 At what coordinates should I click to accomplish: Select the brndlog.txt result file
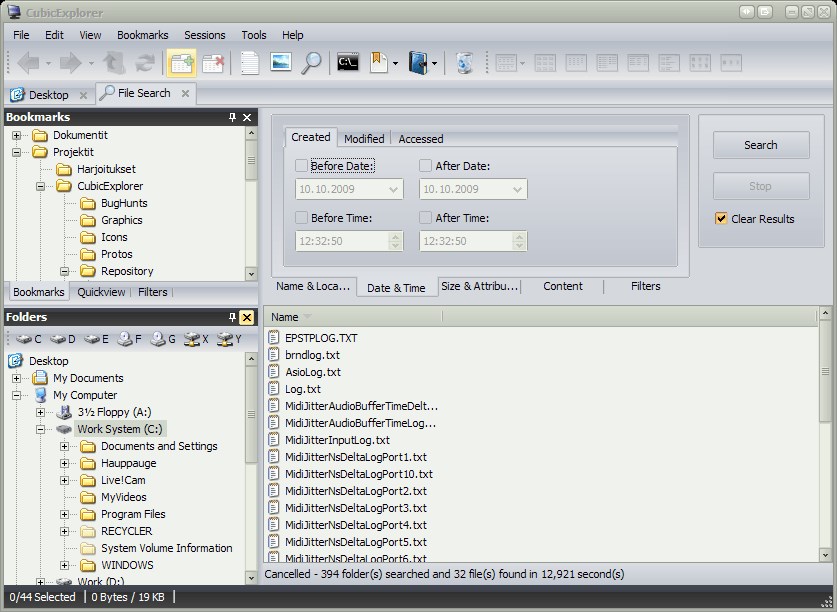[x=312, y=355]
